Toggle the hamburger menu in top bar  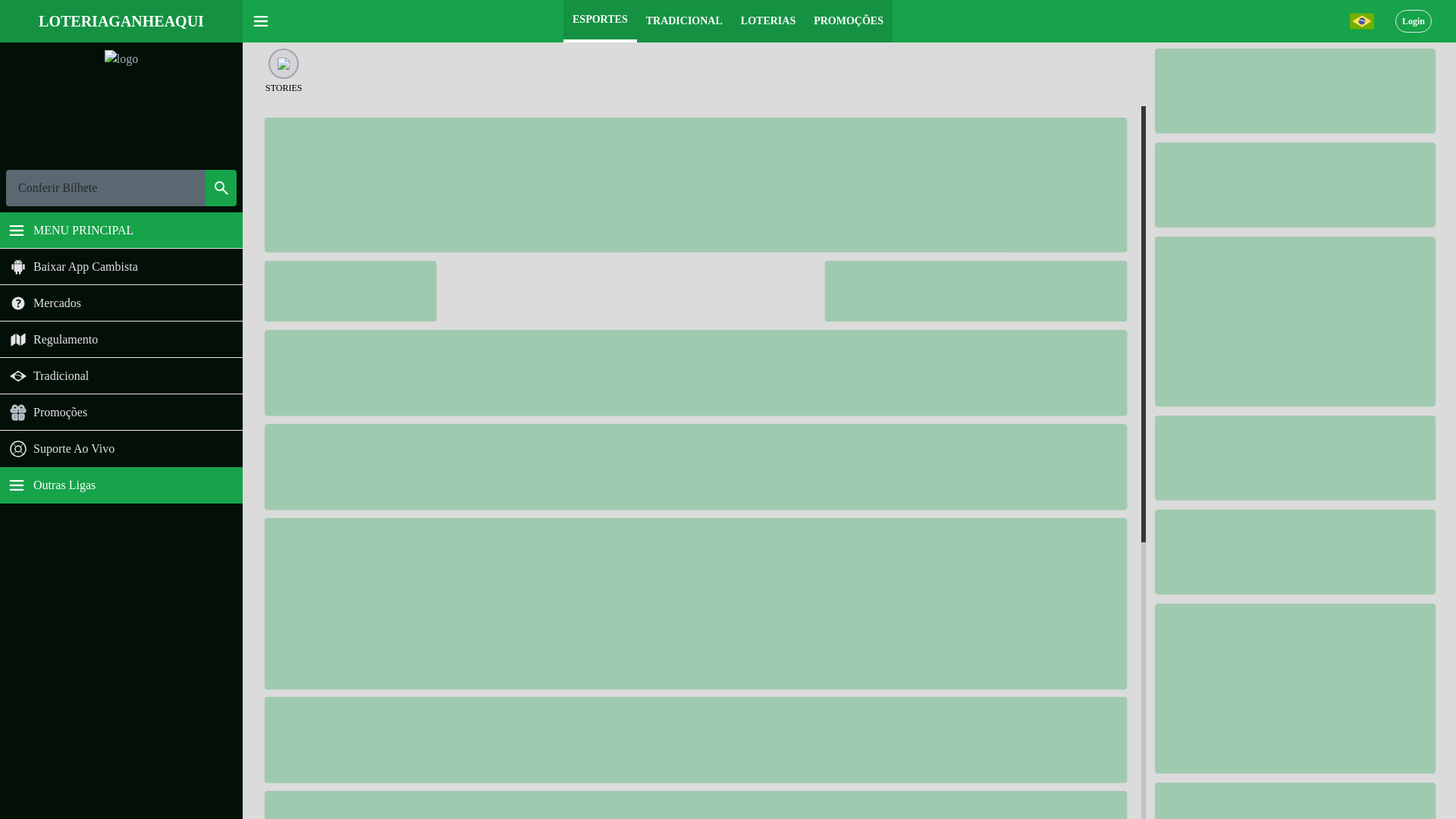pos(261,21)
